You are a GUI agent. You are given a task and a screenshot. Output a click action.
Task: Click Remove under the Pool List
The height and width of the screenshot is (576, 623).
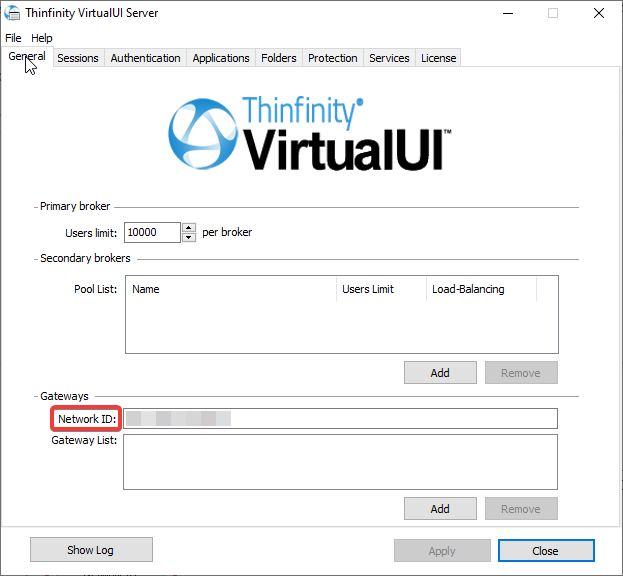point(521,373)
